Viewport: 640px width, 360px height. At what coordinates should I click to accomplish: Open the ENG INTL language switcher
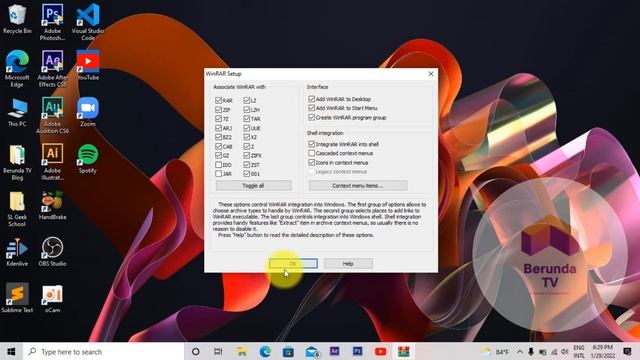pos(579,351)
